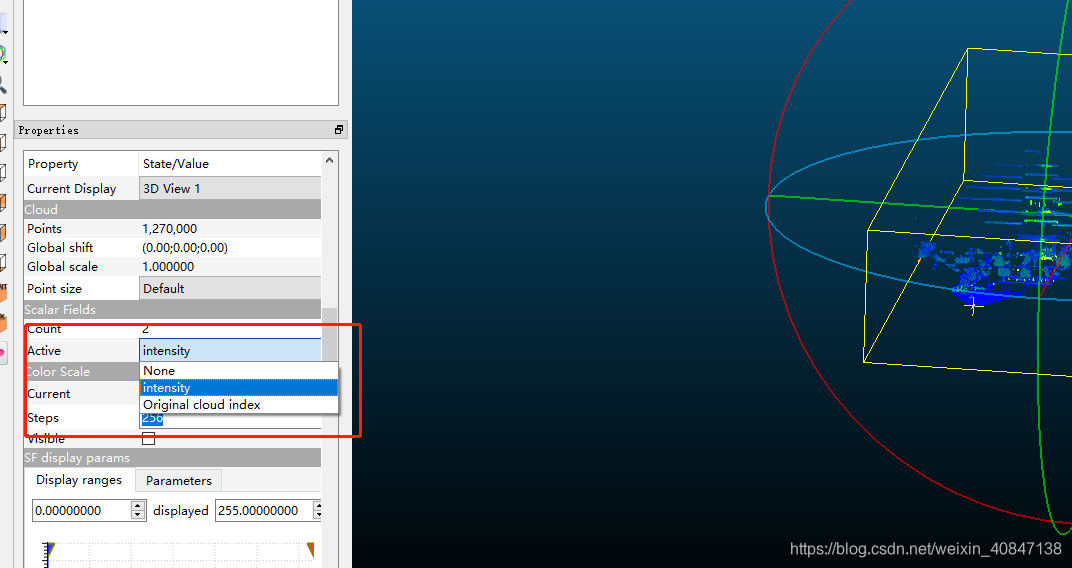Click the right histogram range slider handle
The width and height of the screenshot is (1072, 568).
[x=310, y=550]
